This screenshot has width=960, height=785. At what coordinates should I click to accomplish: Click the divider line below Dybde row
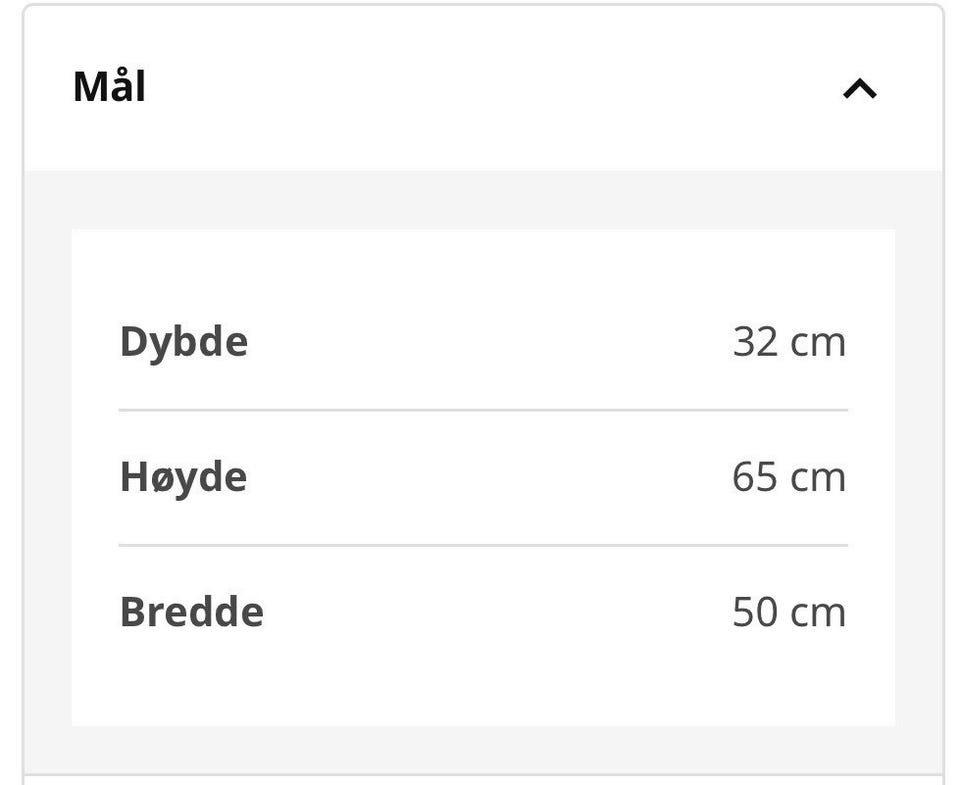483,410
